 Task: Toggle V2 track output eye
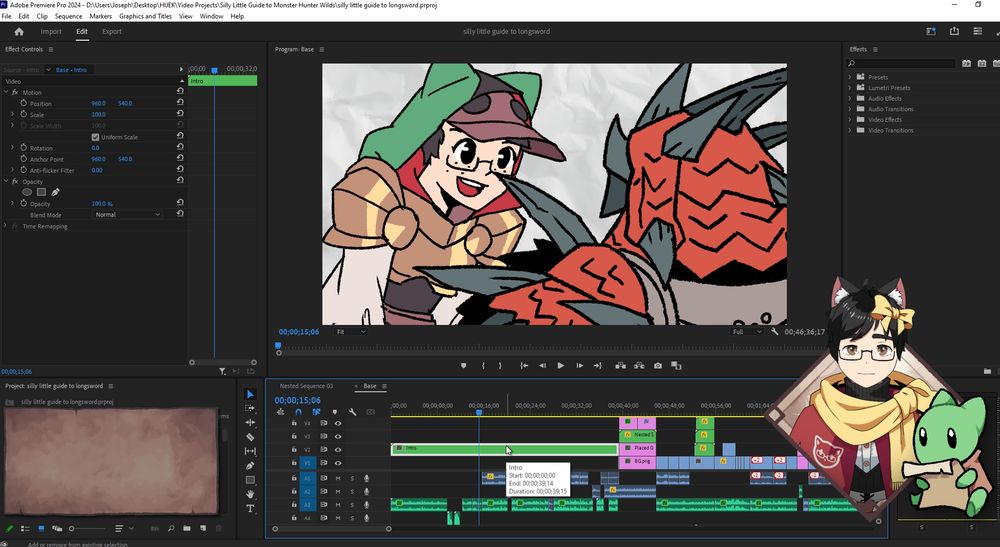(x=338, y=450)
